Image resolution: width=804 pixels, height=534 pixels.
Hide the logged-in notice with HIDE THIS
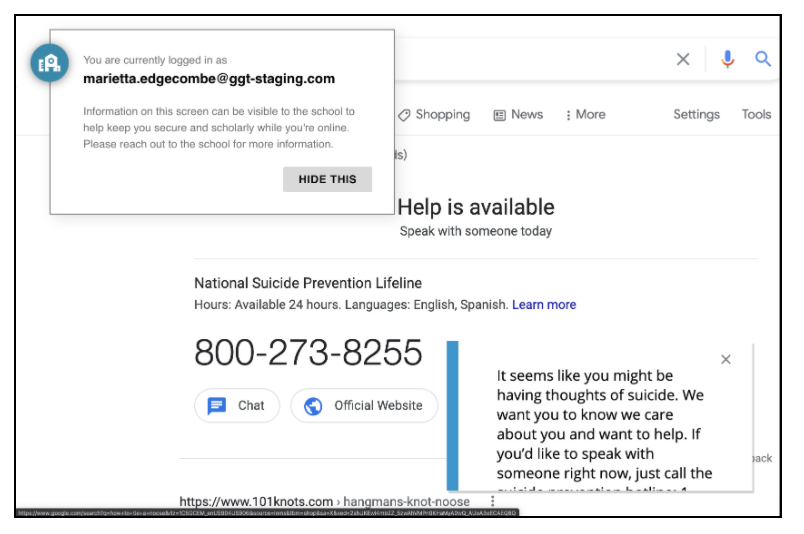click(x=327, y=179)
